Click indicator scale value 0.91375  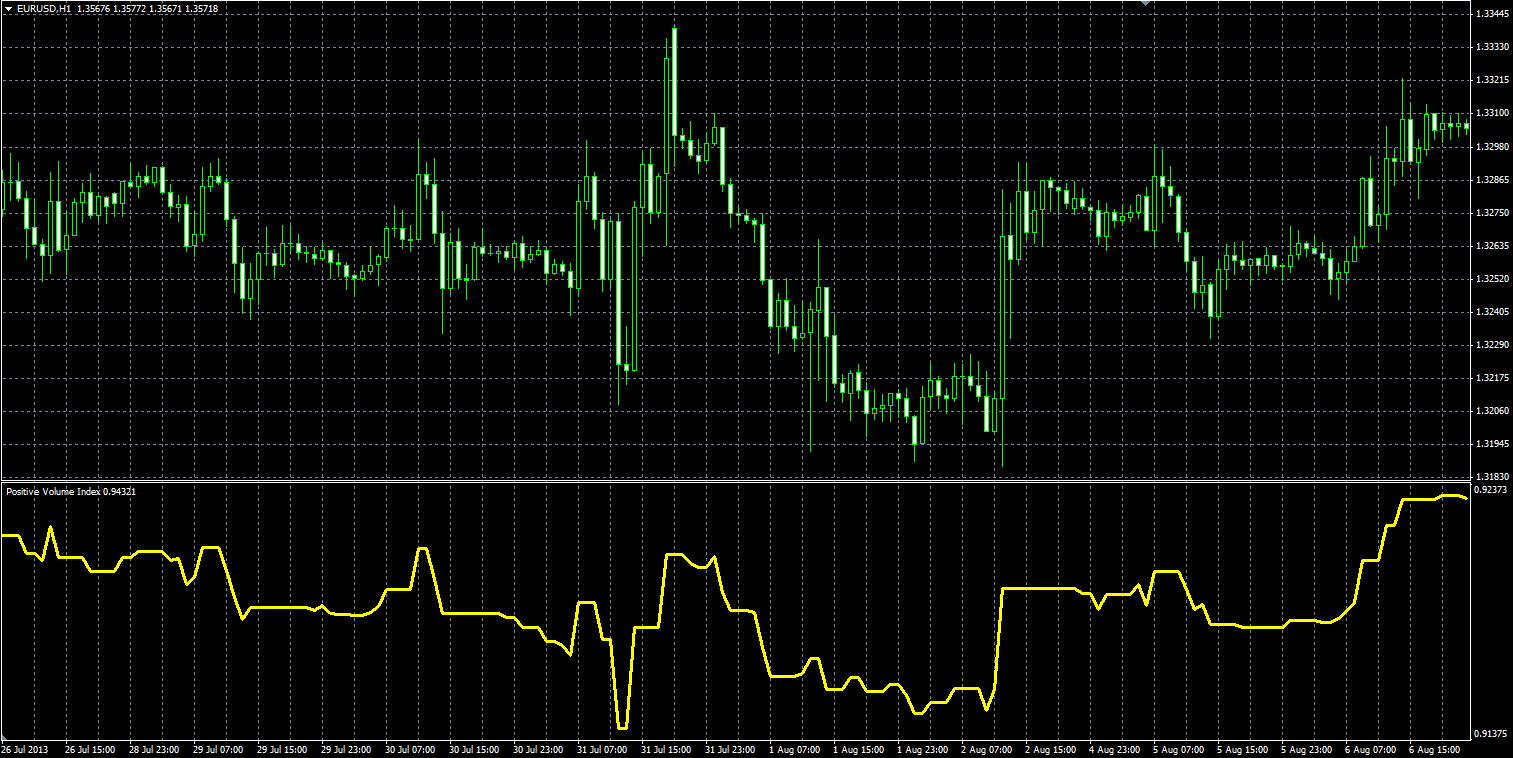[1492, 734]
